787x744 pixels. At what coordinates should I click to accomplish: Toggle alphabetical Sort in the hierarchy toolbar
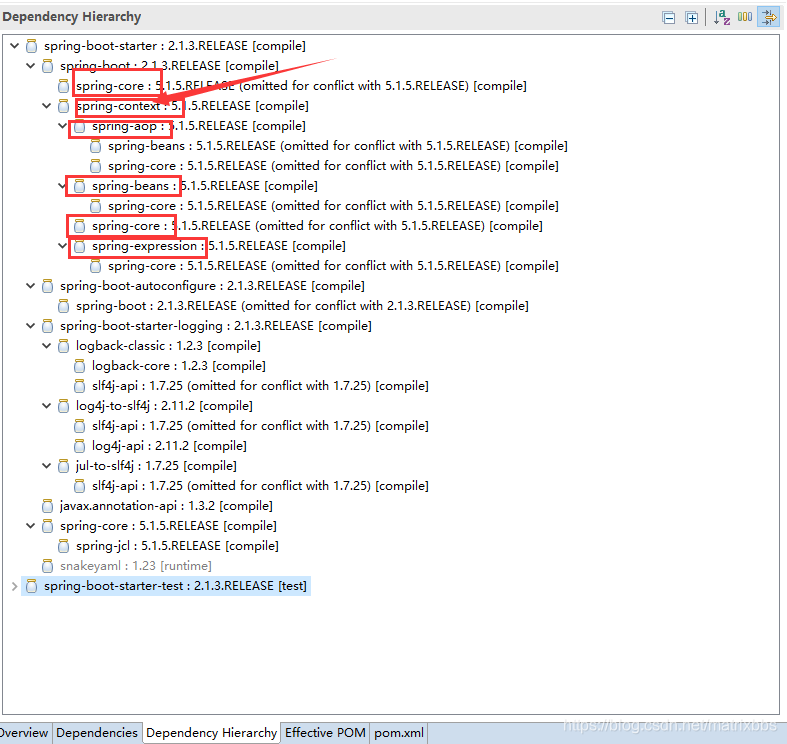pyautogui.click(x=722, y=18)
